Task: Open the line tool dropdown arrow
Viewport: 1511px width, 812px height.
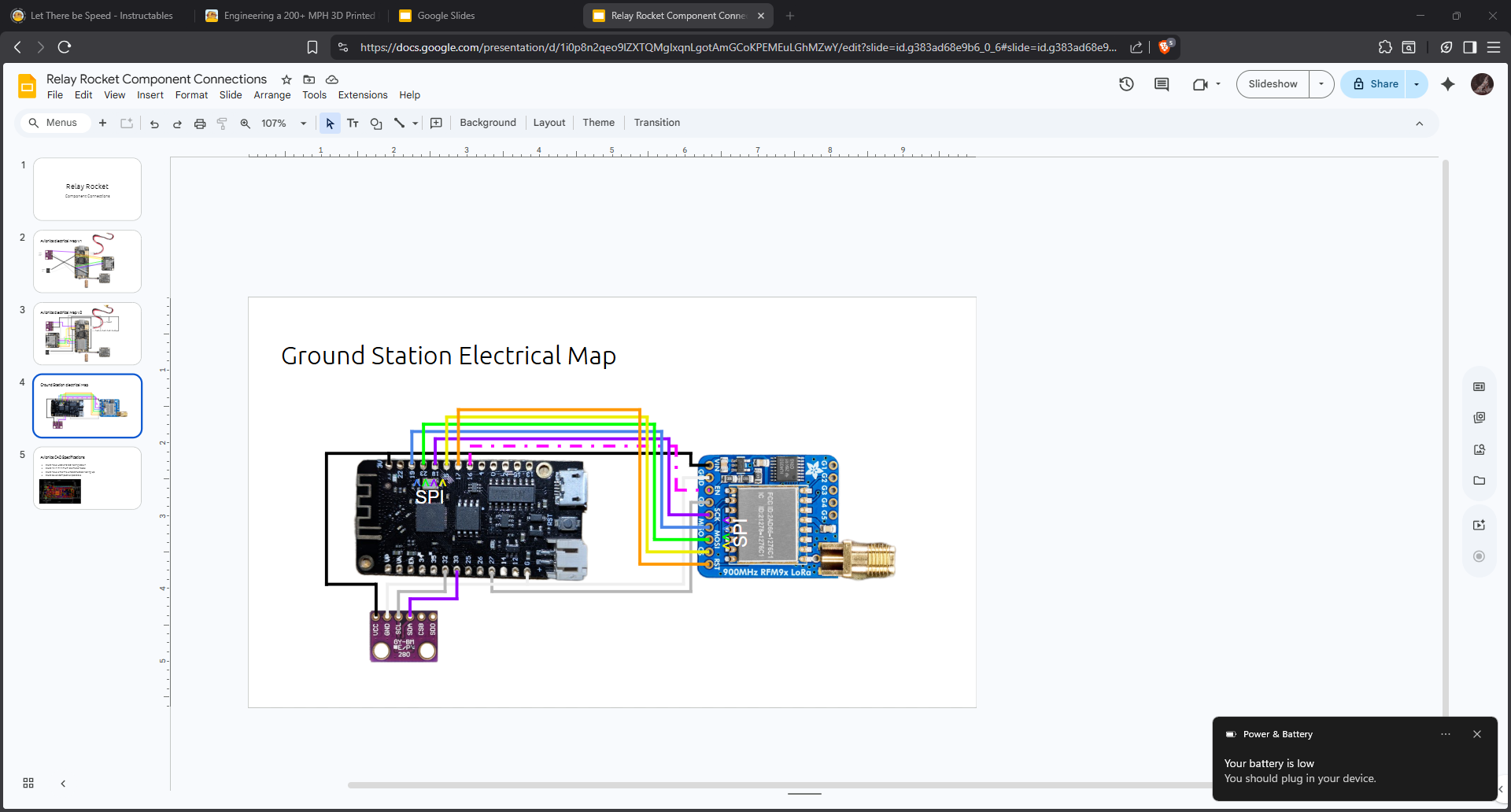Action: (x=415, y=124)
